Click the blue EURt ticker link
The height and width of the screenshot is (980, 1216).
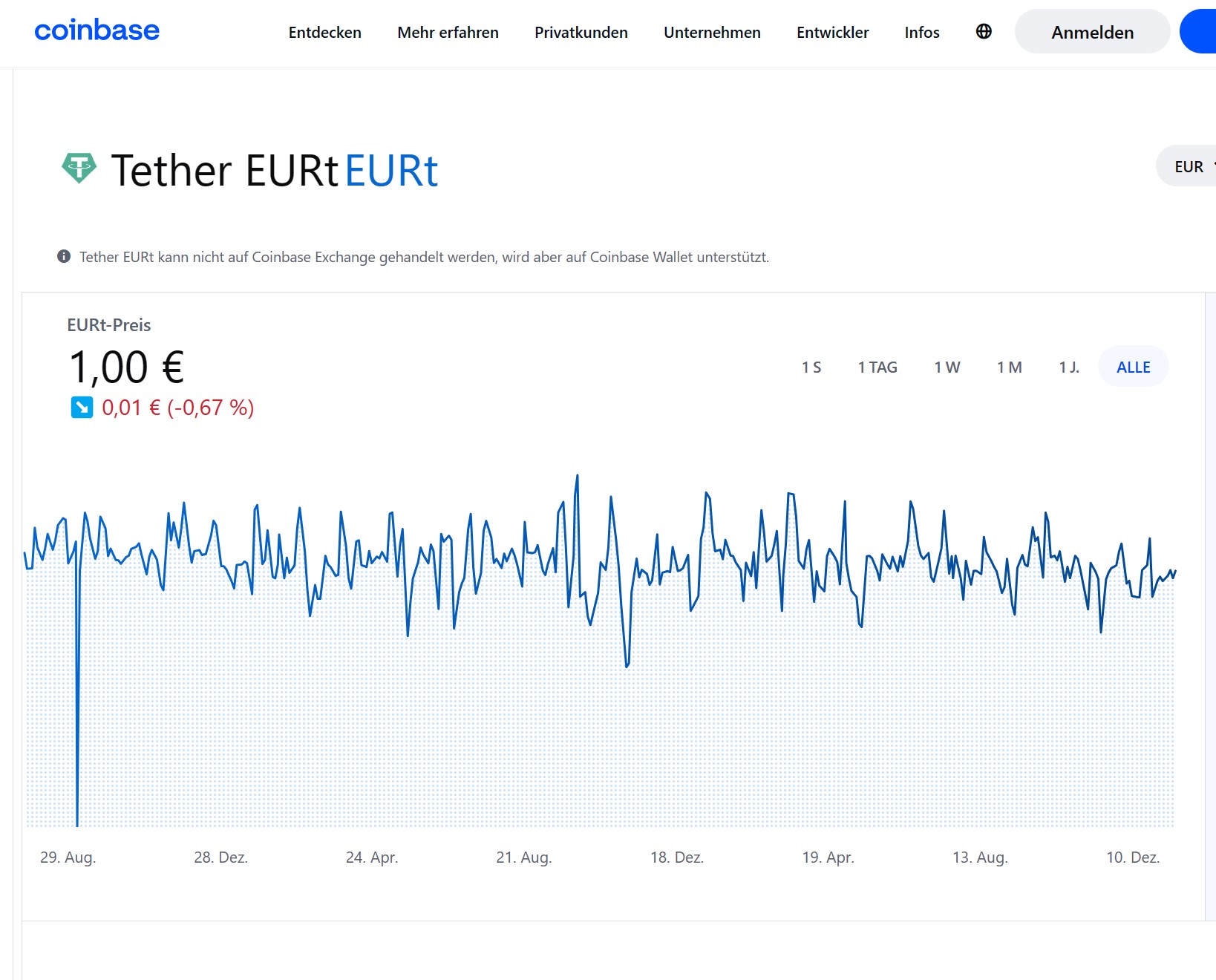coord(391,171)
